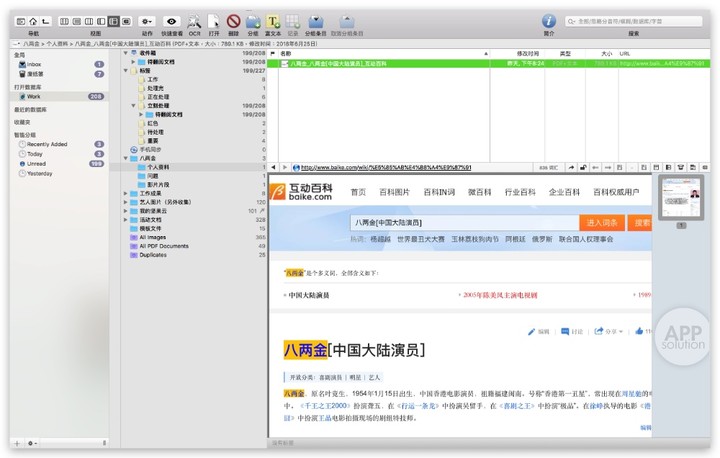The height and width of the screenshot is (458, 720).
Task: Switch to the first view mode in 视图 group
Action: pos(64,21)
